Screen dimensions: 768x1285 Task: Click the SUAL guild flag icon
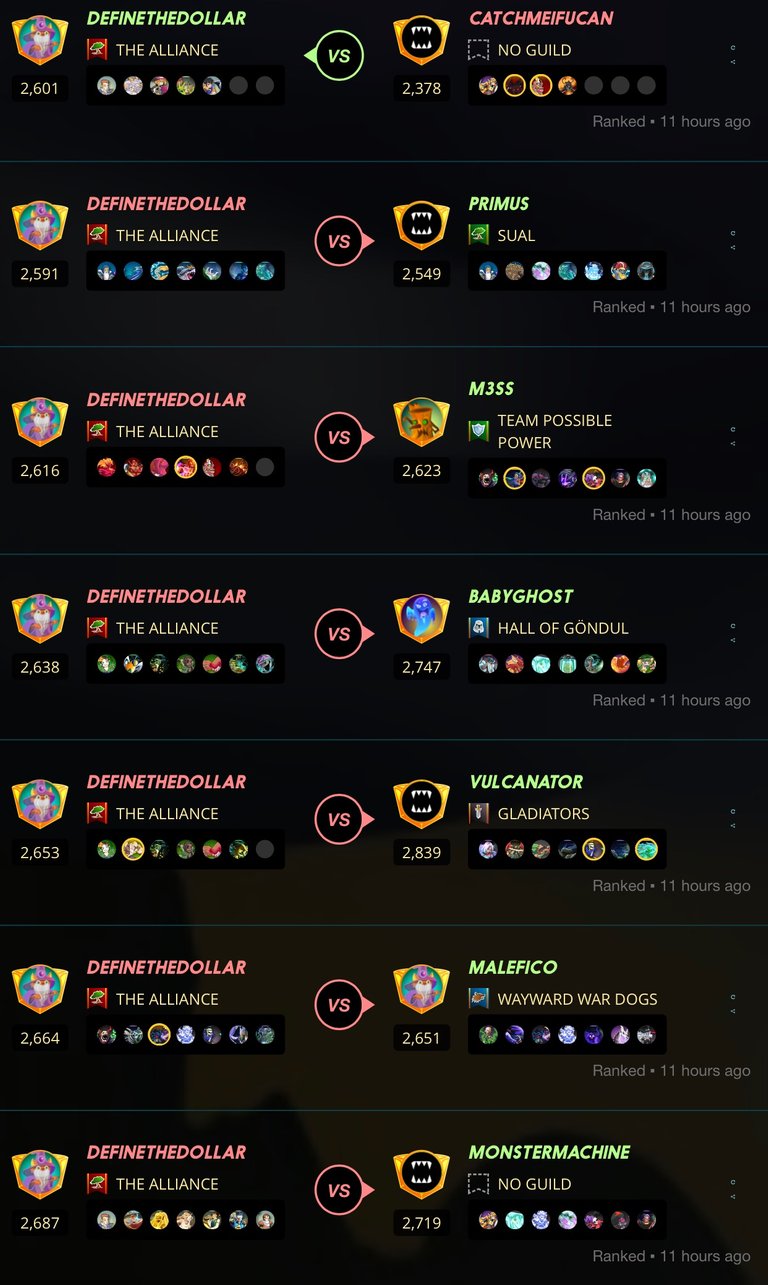pyautogui.click(x=479, y=235)
